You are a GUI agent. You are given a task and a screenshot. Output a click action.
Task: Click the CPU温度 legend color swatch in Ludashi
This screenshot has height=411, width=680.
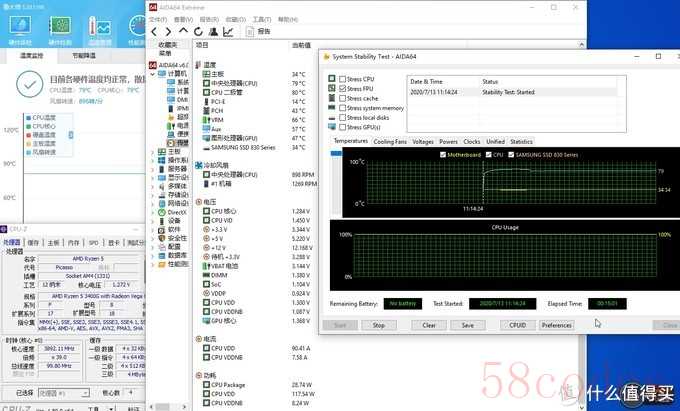(29, 117)
